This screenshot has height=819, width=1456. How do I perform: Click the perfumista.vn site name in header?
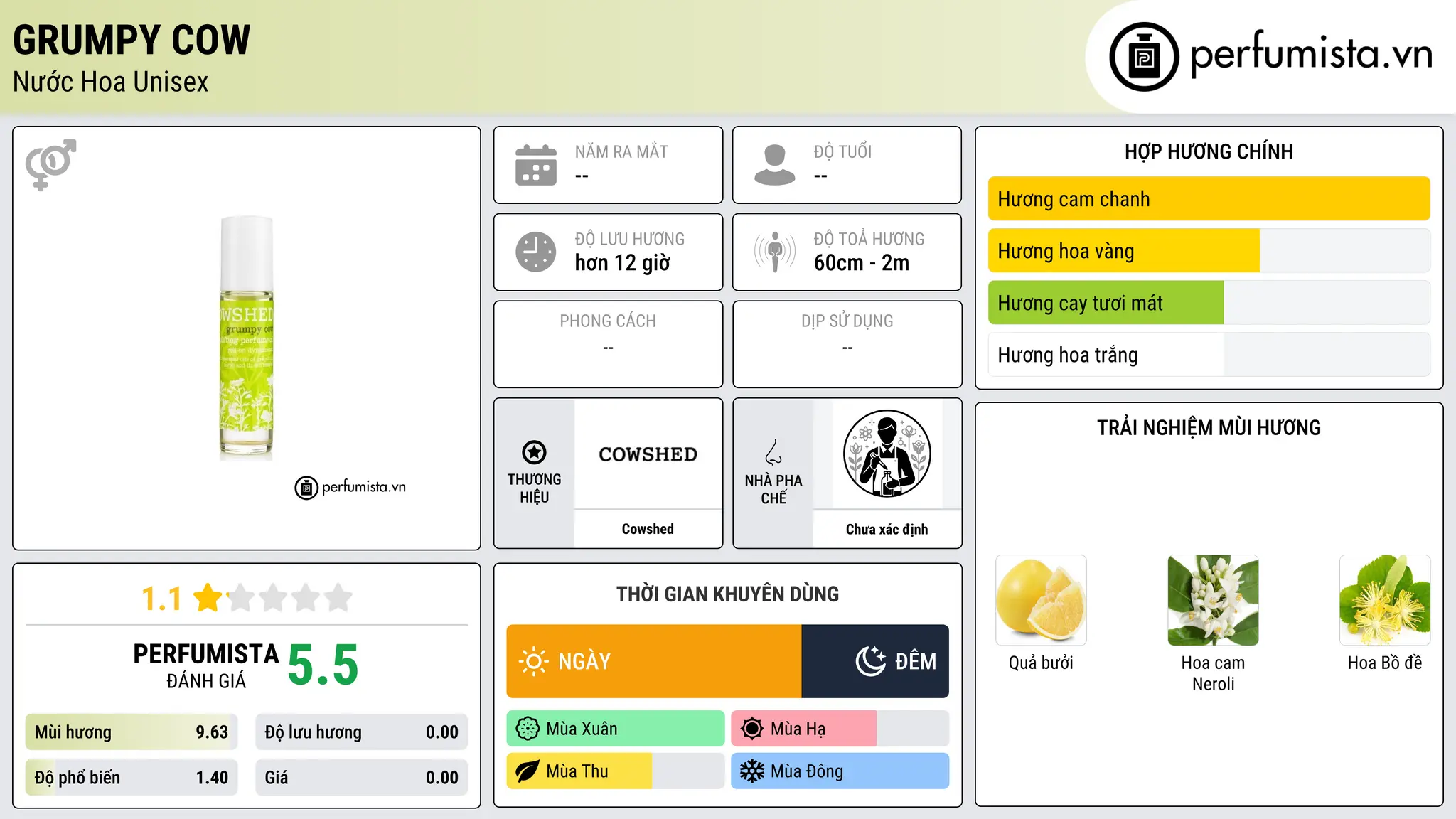click(x=1311, y=54)
